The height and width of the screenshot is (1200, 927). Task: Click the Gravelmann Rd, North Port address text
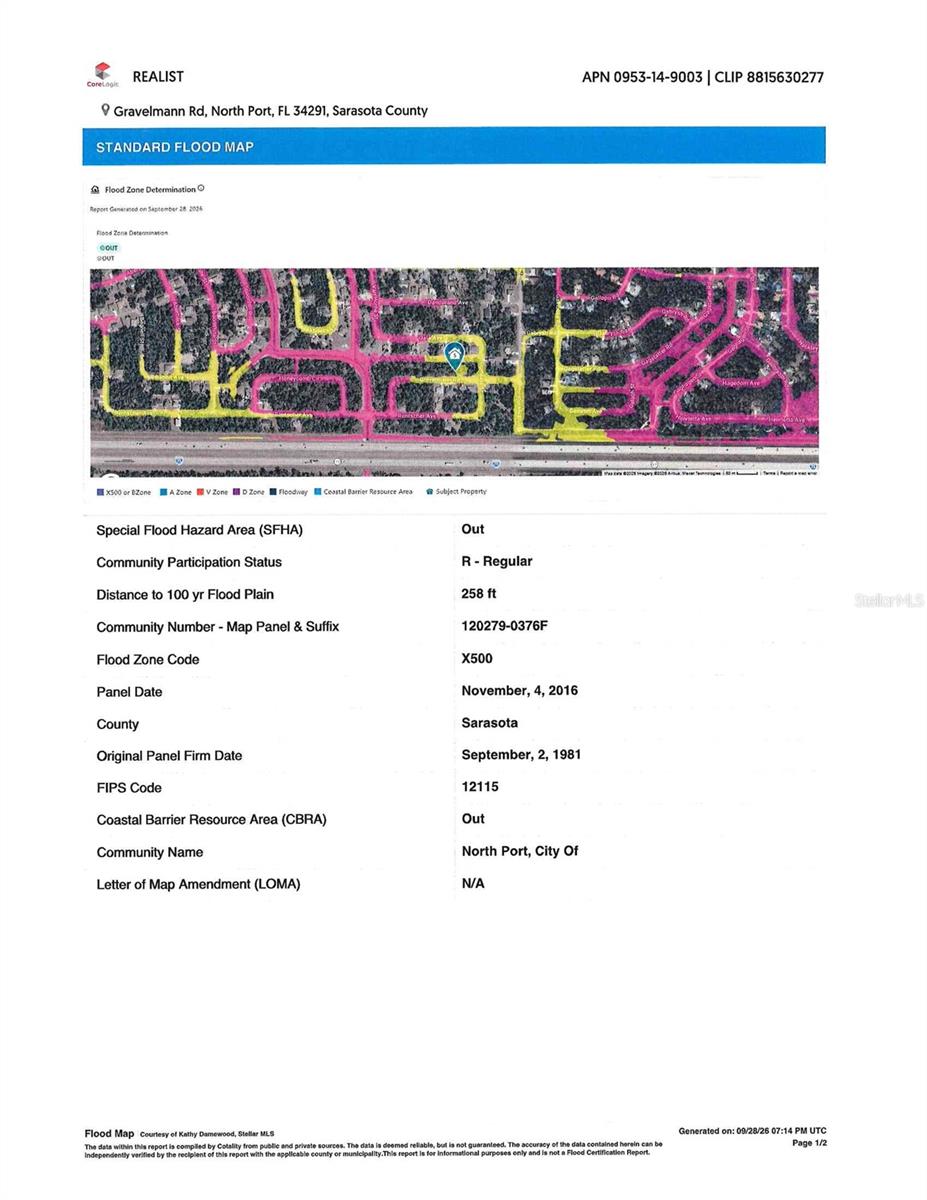tap(271, 111)
